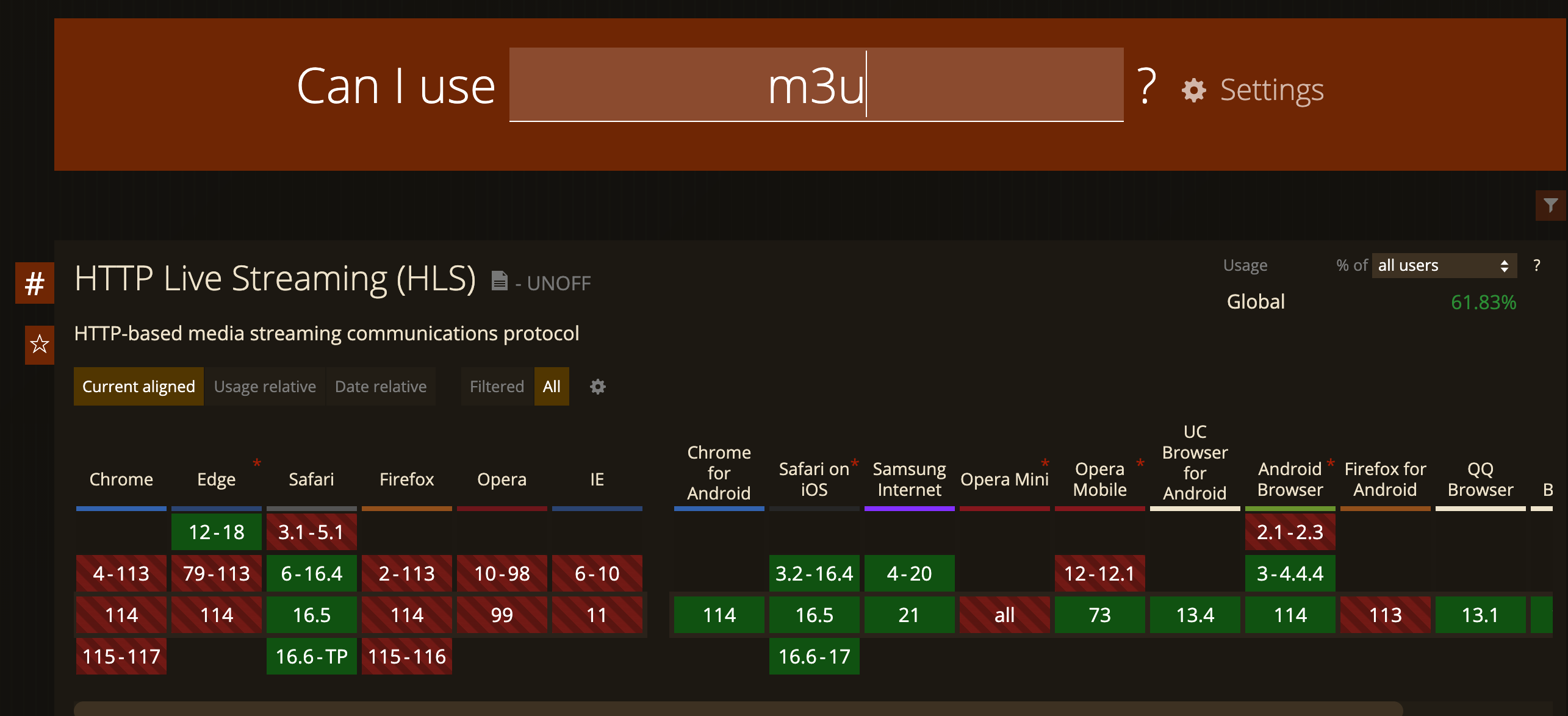This screenshot has height=716, width=1568.
Task: Click the filter funnel icon
Action: [1550, 206]
